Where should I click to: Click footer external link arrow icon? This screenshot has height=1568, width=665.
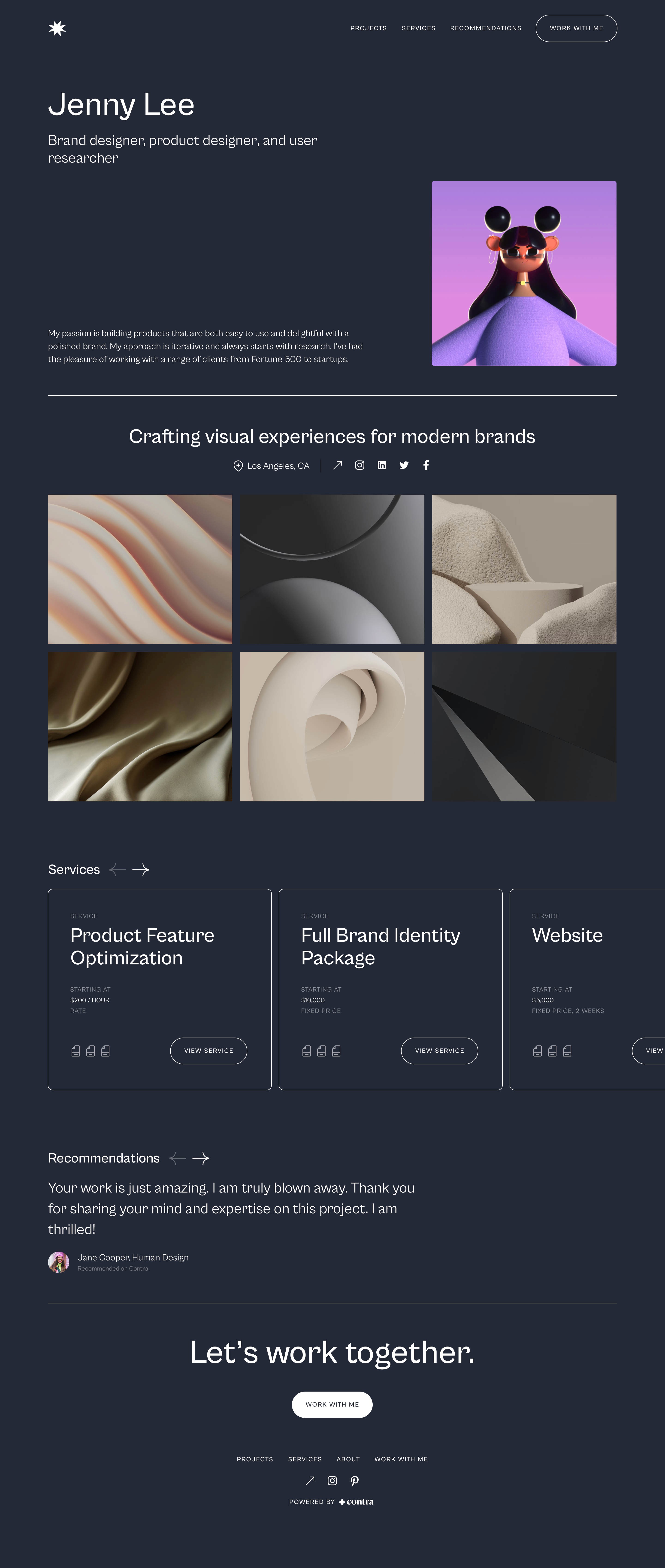coord(310,1480)
